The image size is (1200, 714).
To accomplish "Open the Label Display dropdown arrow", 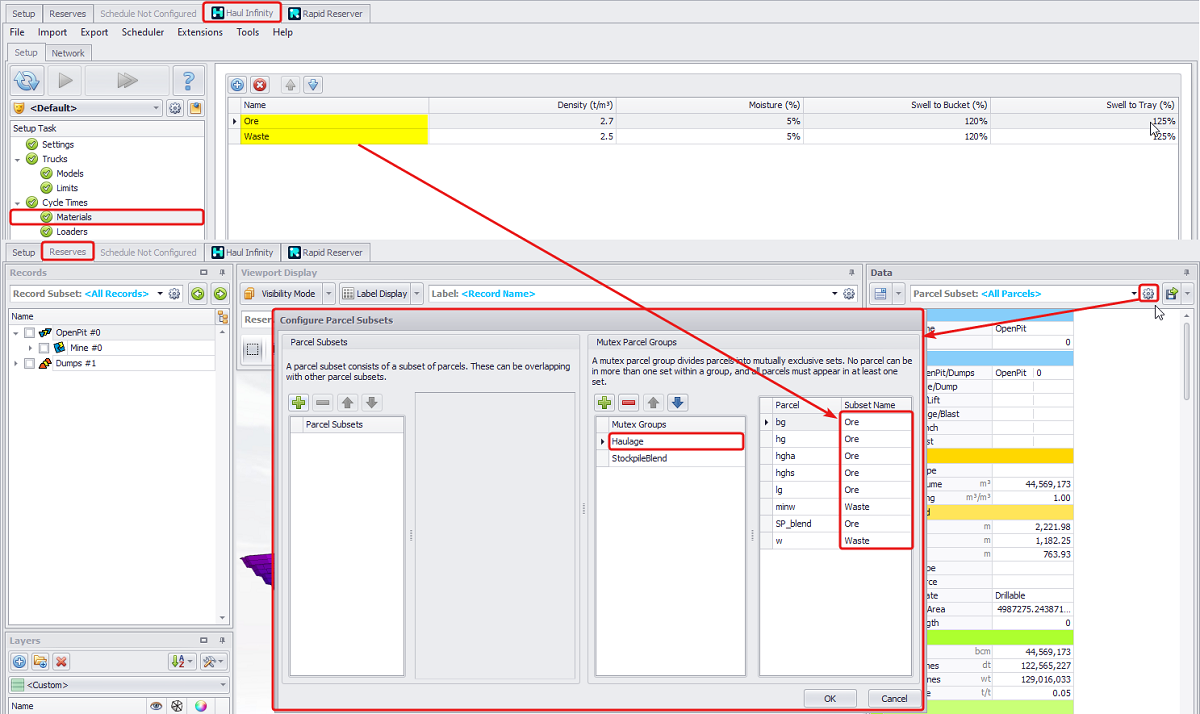I will click(418, 294).
